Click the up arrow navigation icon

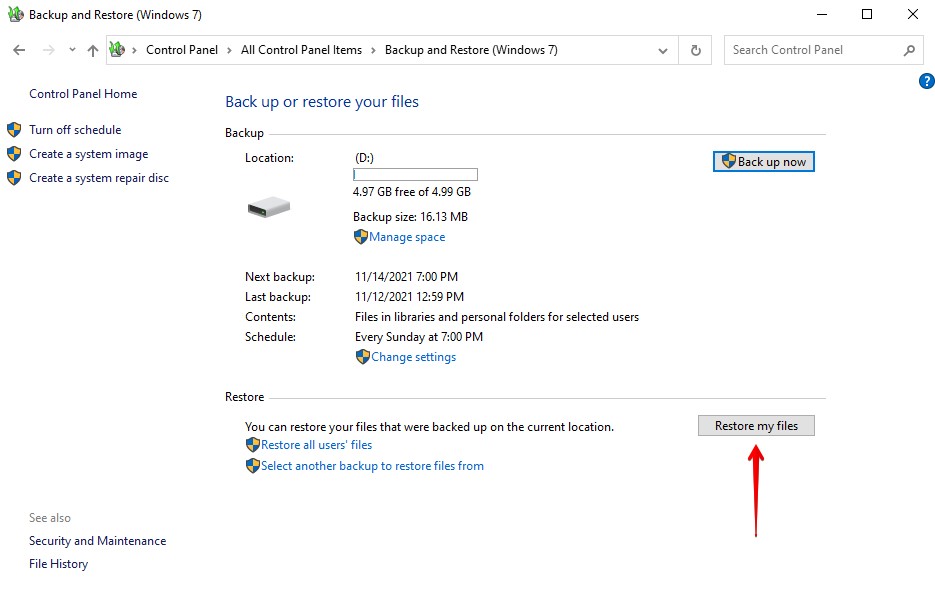pos(93,49)
